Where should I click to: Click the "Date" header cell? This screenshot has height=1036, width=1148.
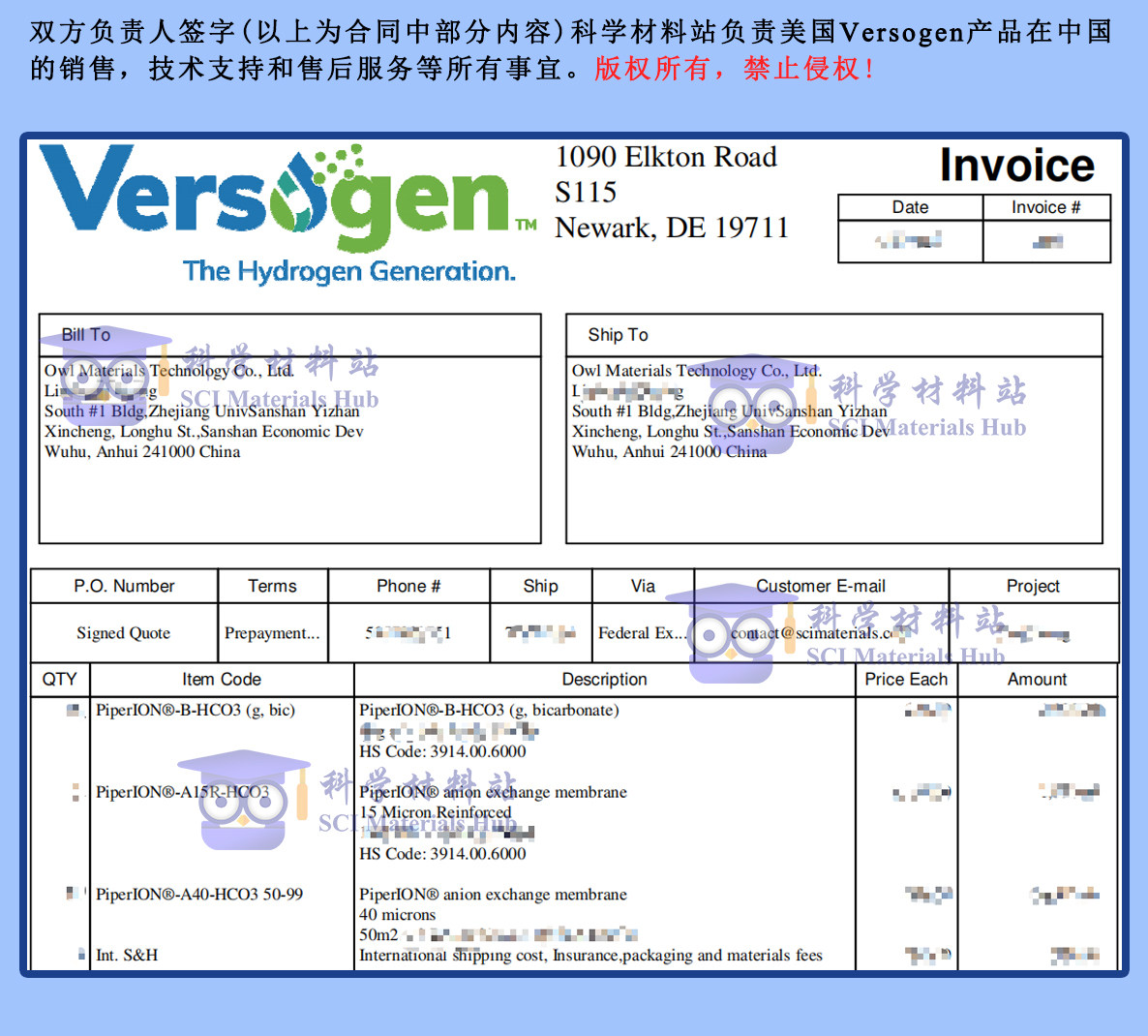tap(910, 207)
